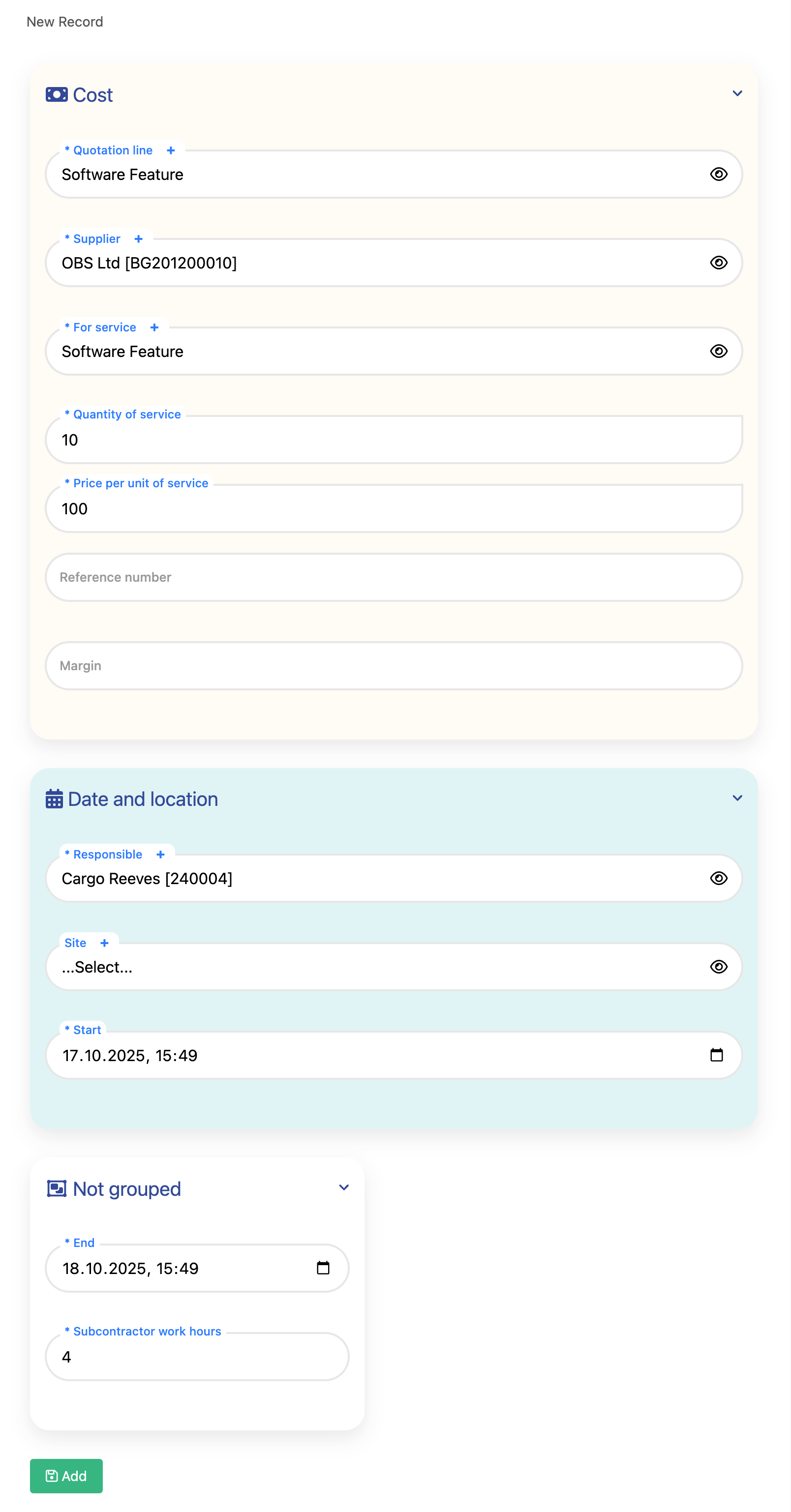Click plus icon beside For service

click(x=154, y=327)
